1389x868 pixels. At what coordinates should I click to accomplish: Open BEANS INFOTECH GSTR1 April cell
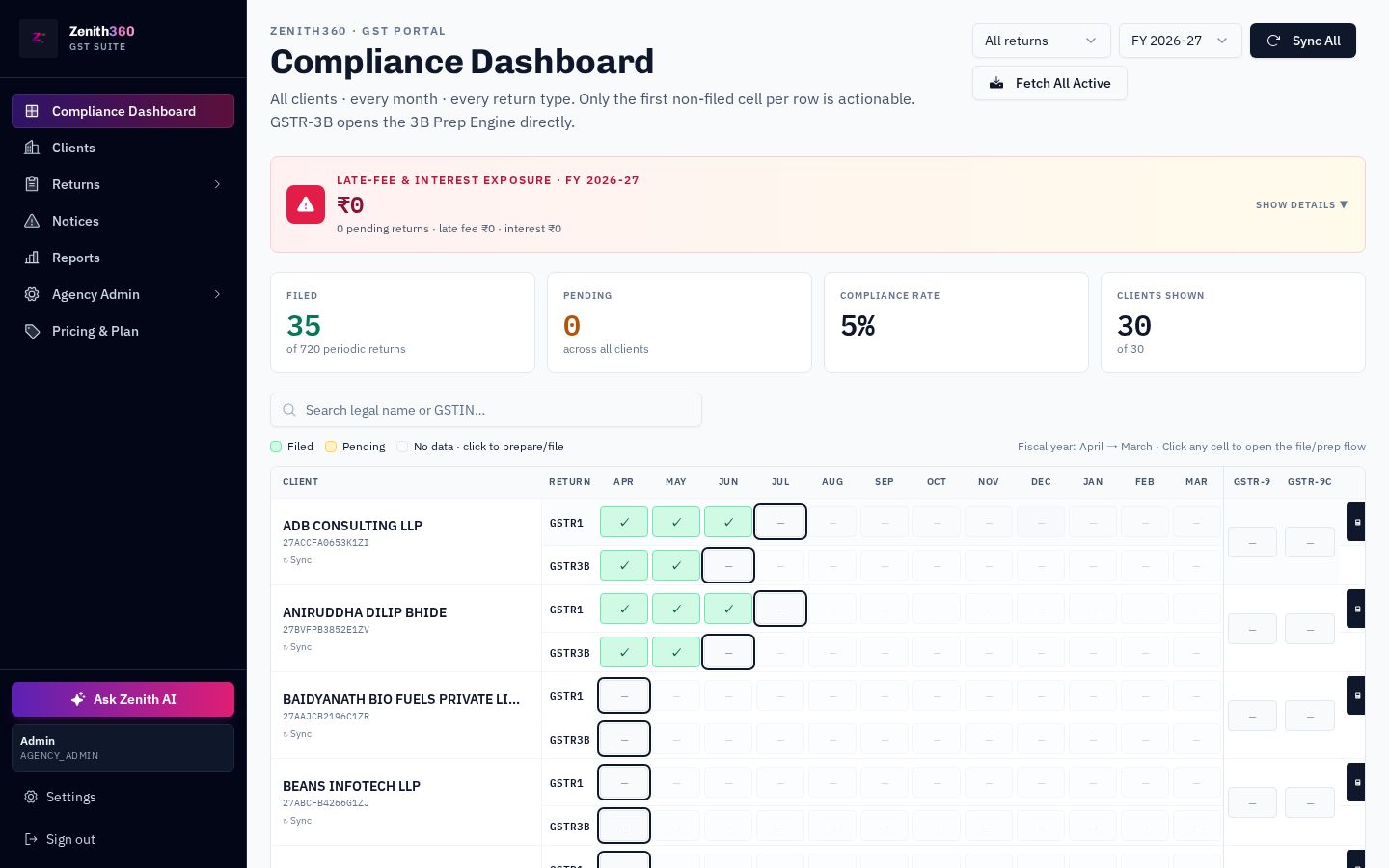tap(624, 782)
